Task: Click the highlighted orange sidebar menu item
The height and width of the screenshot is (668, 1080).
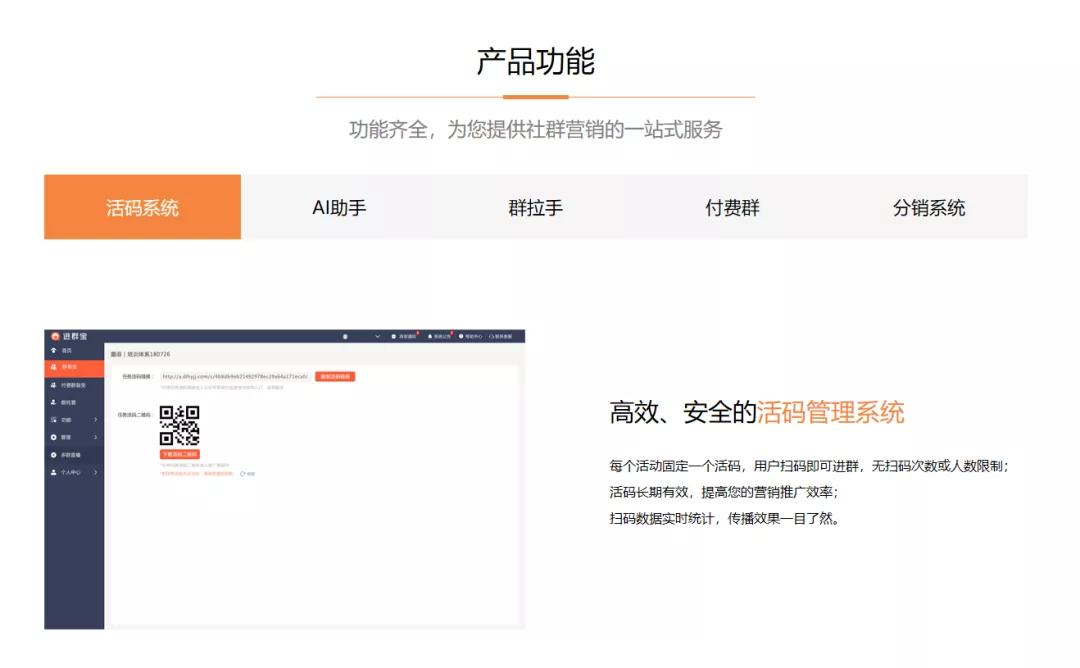Action: click(x=75, y=368)
